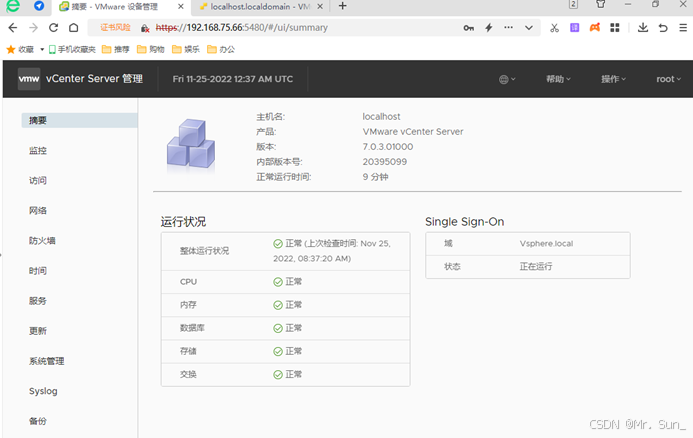This screenshot has width=693, height=438.
Task: Open the 娱乐 bookmarks folder
Action: [186, 50]
